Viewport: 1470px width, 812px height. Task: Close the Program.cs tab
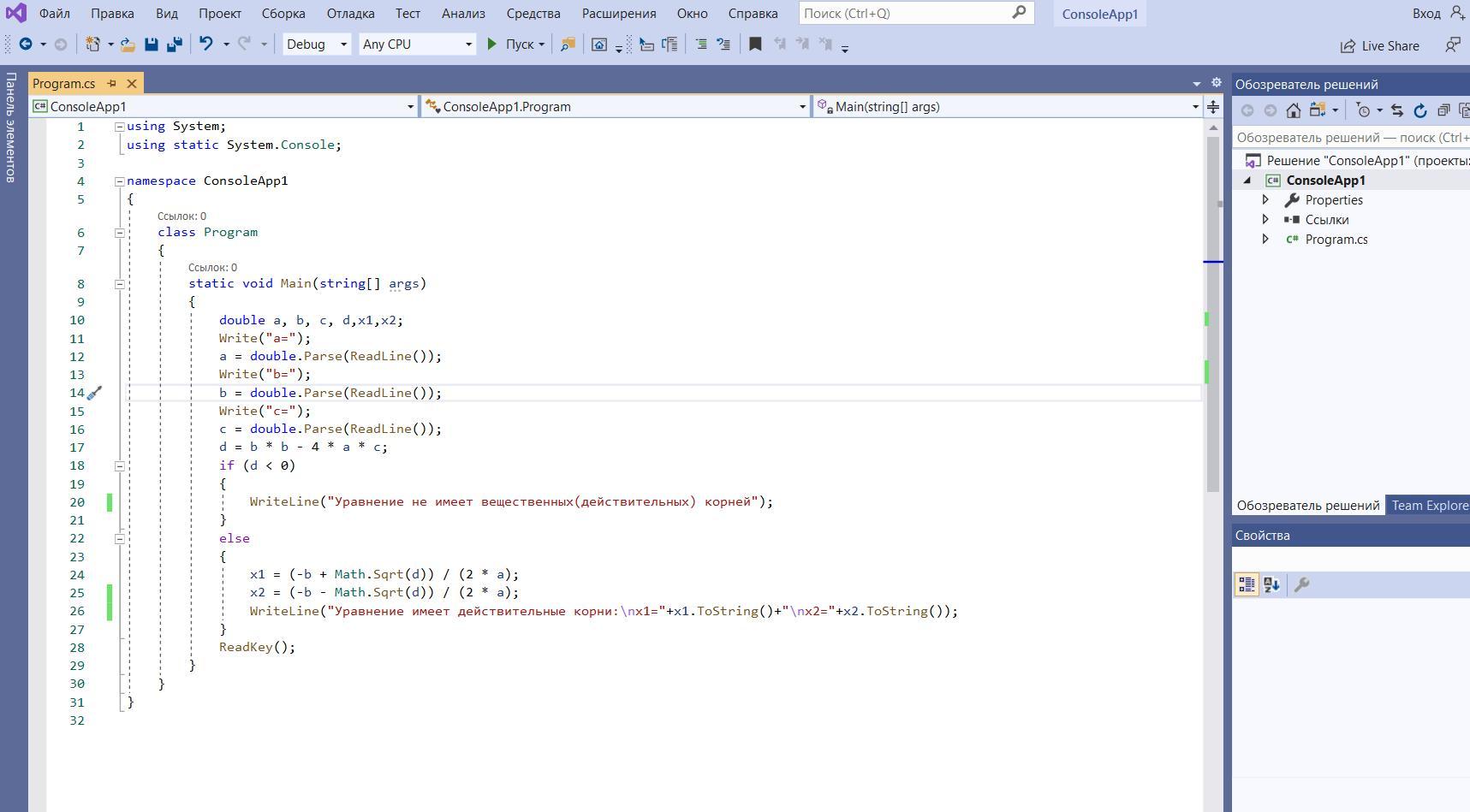[132, 83]
